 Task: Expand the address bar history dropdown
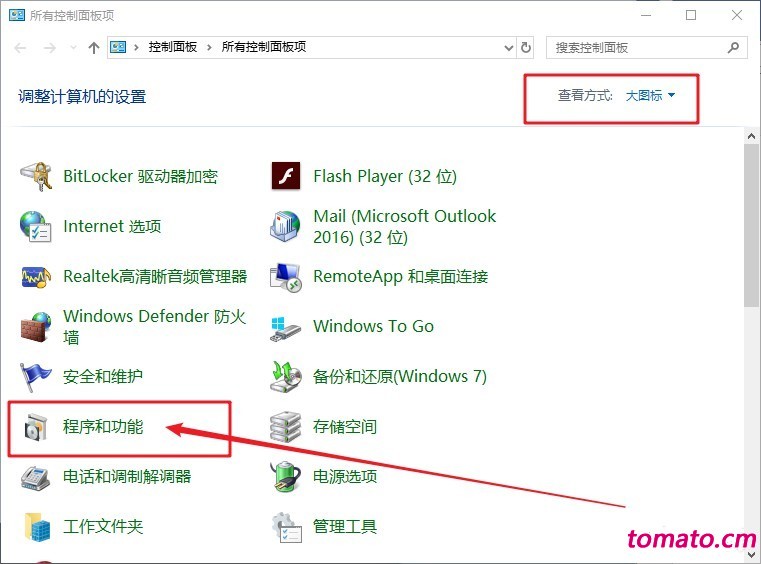509,48
